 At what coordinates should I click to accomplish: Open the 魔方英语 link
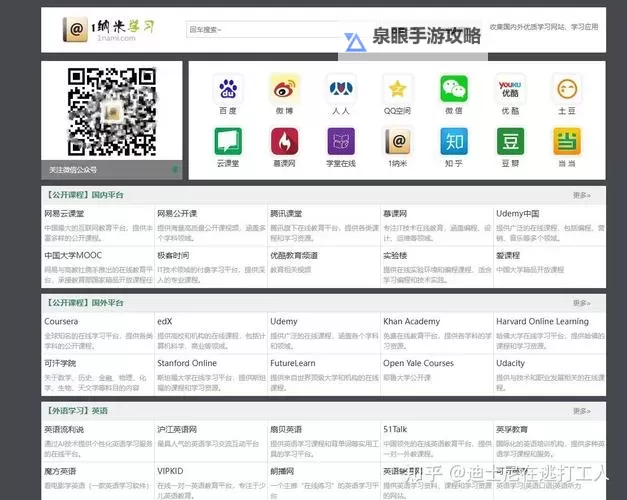click(60, 471)
